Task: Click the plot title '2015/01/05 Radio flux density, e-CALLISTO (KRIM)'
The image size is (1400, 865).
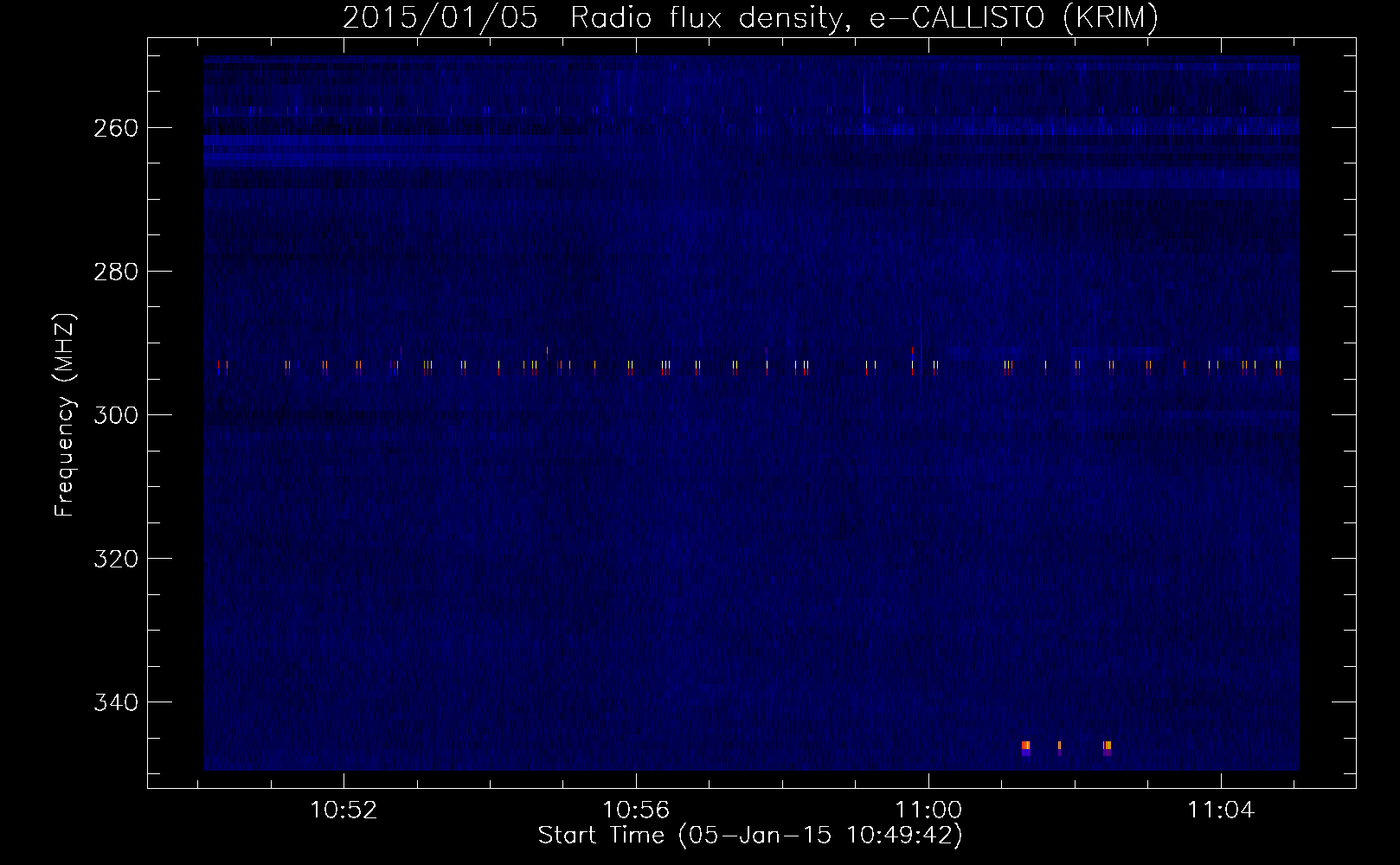Action: tap(750, 18)
